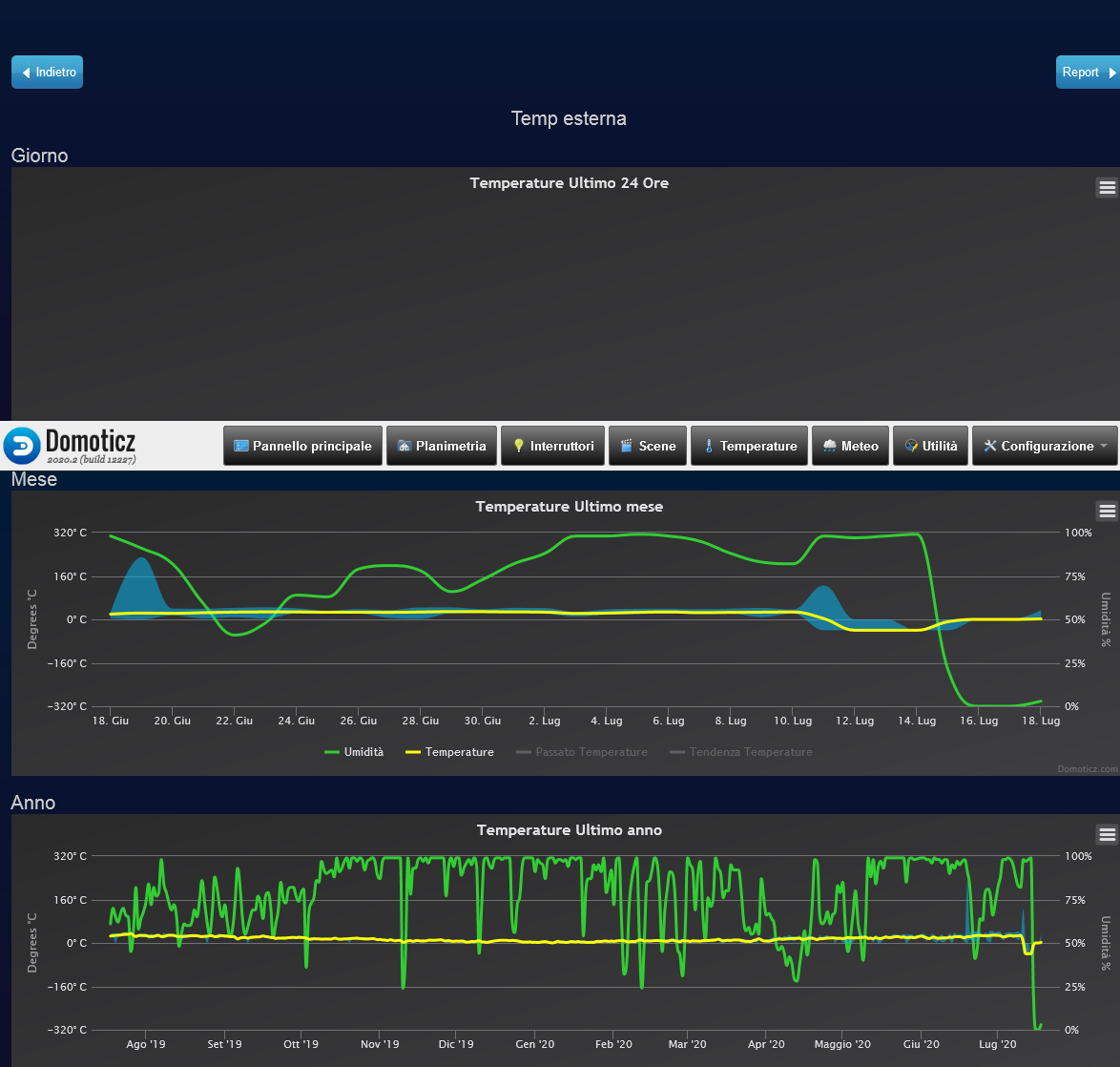Enable Passato Temperature series in legend
The height and width of the screenshot is (1067, 1120).
[x=582, y=752]
